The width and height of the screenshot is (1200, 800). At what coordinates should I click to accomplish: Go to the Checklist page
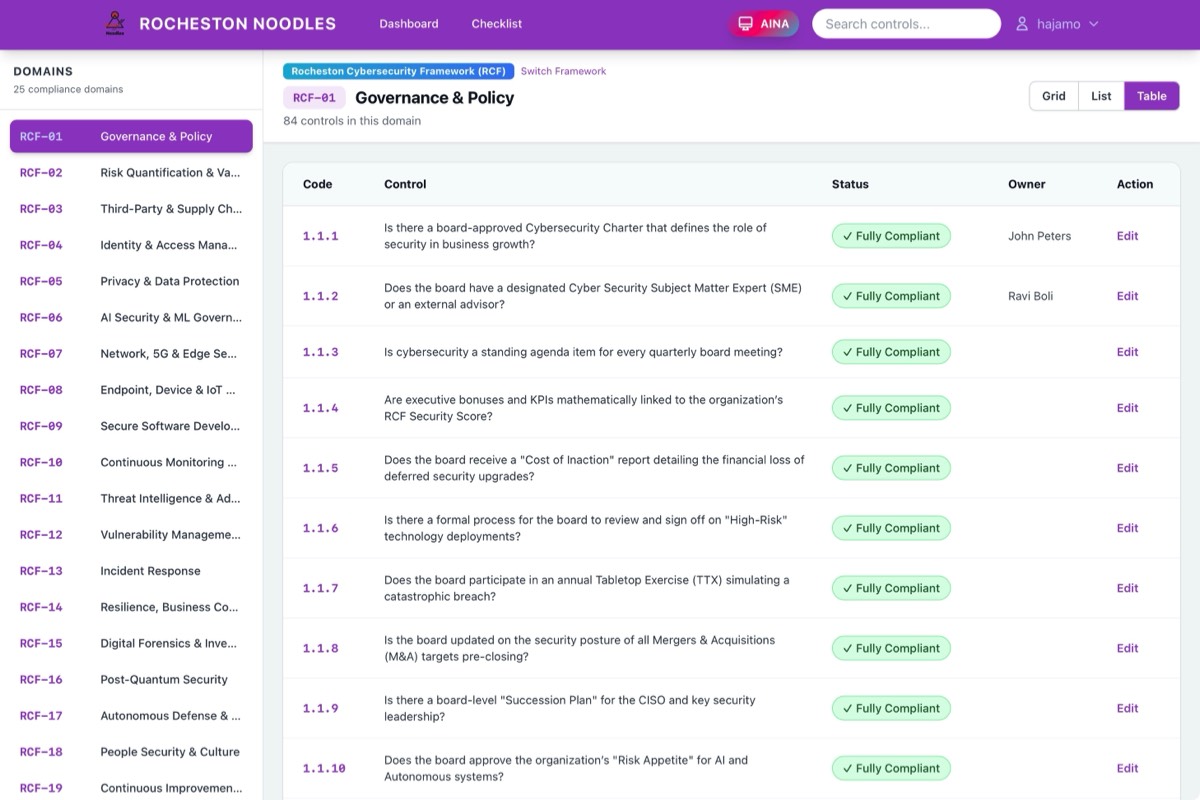496,24
